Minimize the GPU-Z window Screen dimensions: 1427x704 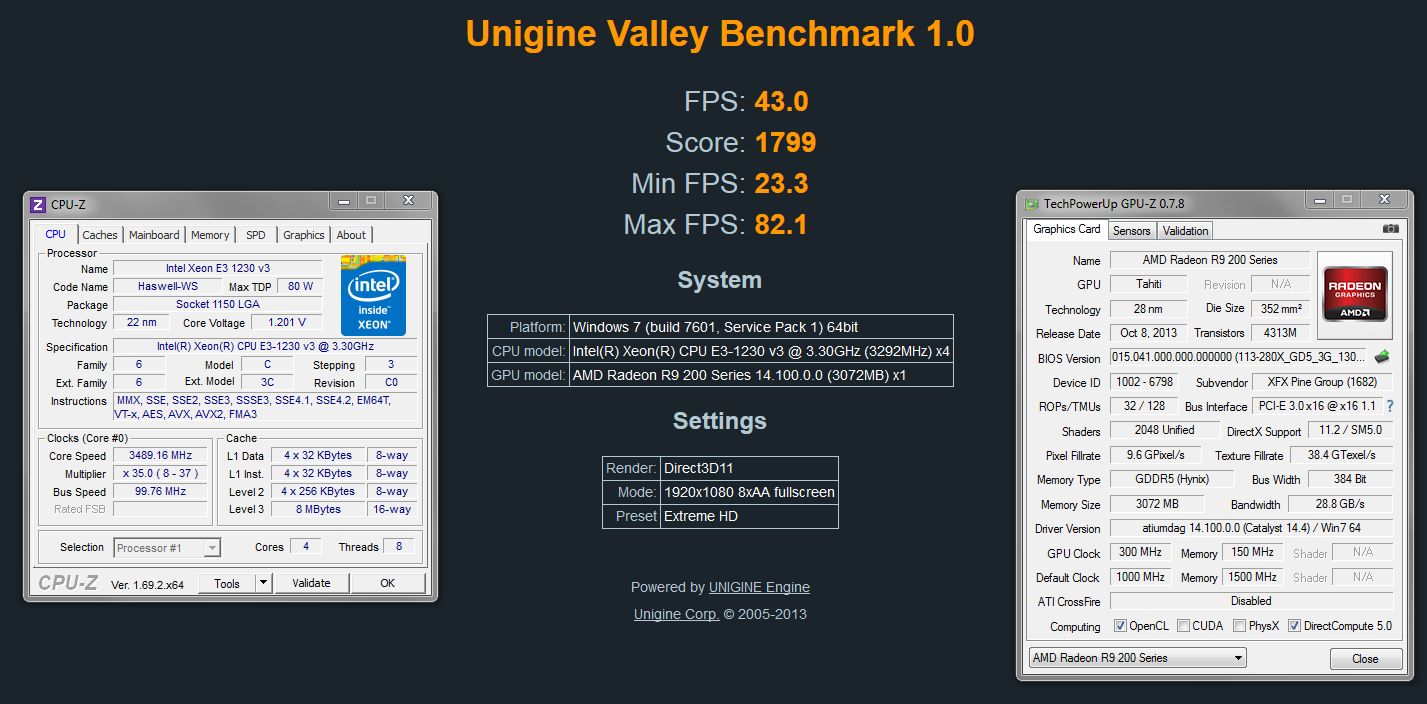(x=1320, y=201)
